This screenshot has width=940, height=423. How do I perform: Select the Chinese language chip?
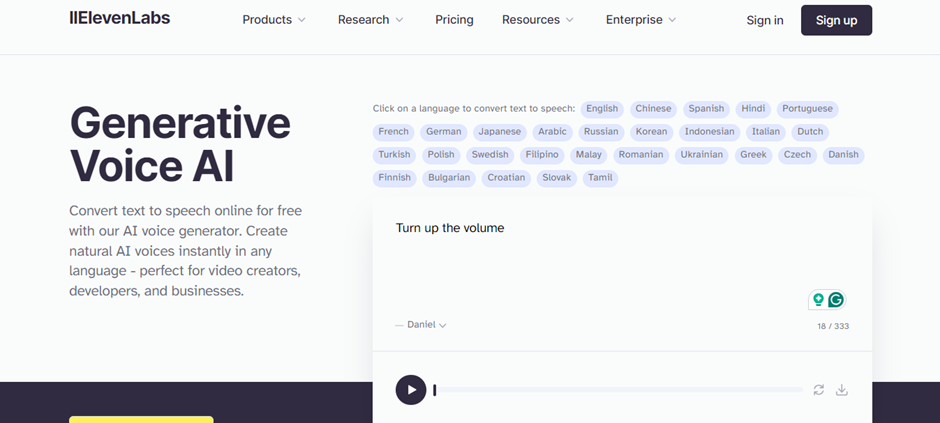653,109
